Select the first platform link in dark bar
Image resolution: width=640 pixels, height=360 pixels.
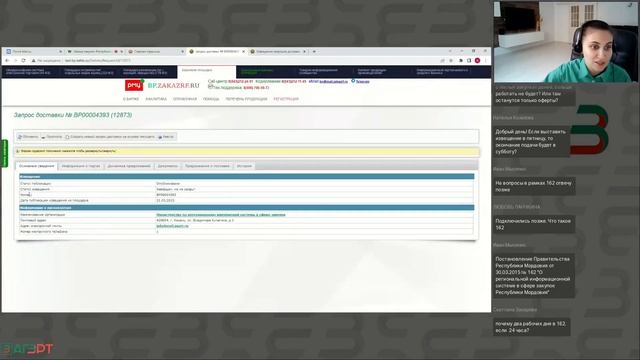coord(29,72)
